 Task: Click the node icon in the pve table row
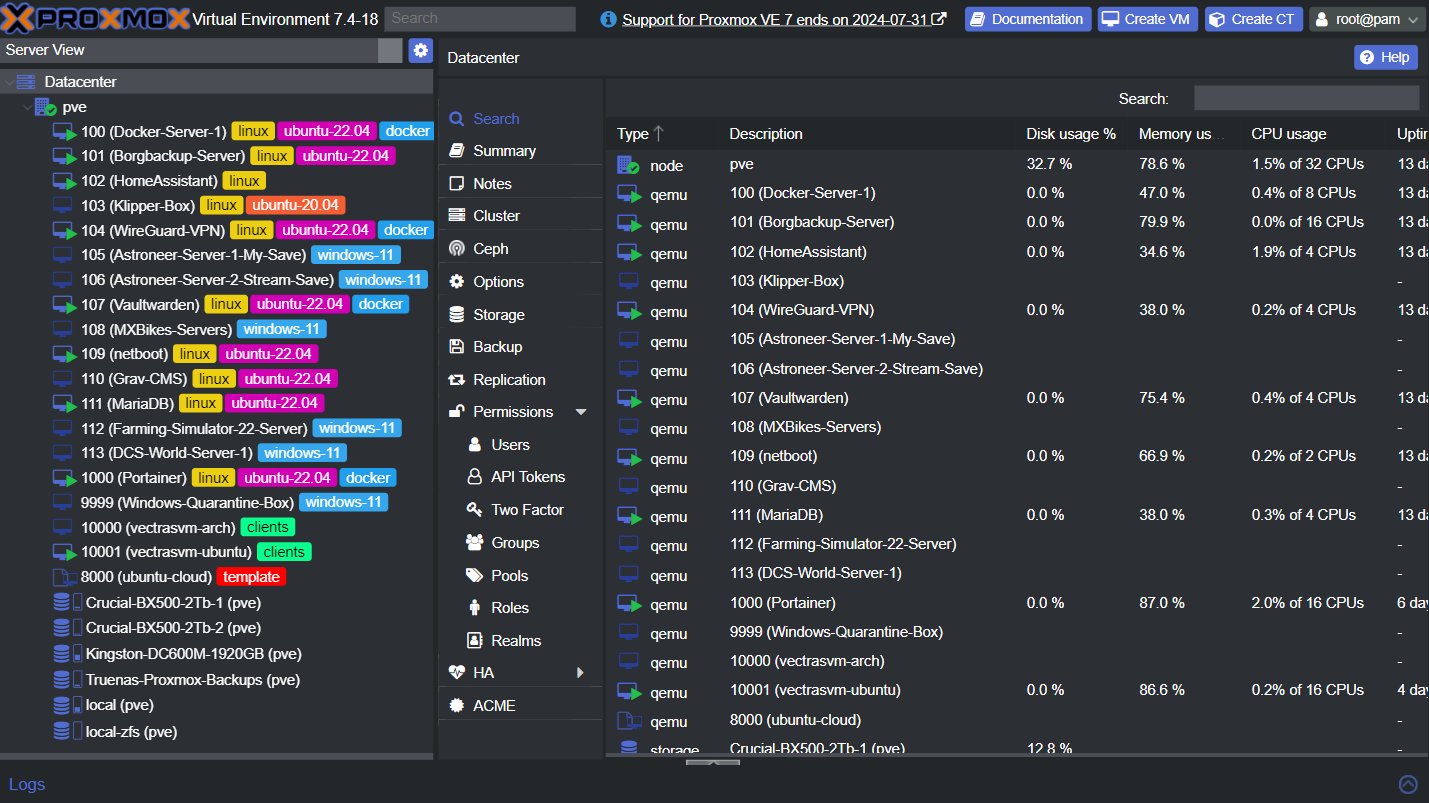tap(628, 165)
